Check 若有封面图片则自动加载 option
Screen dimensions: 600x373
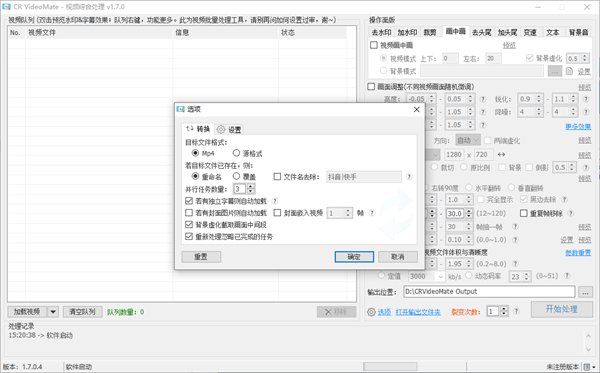pyautogui.click(x=189, y=213)
